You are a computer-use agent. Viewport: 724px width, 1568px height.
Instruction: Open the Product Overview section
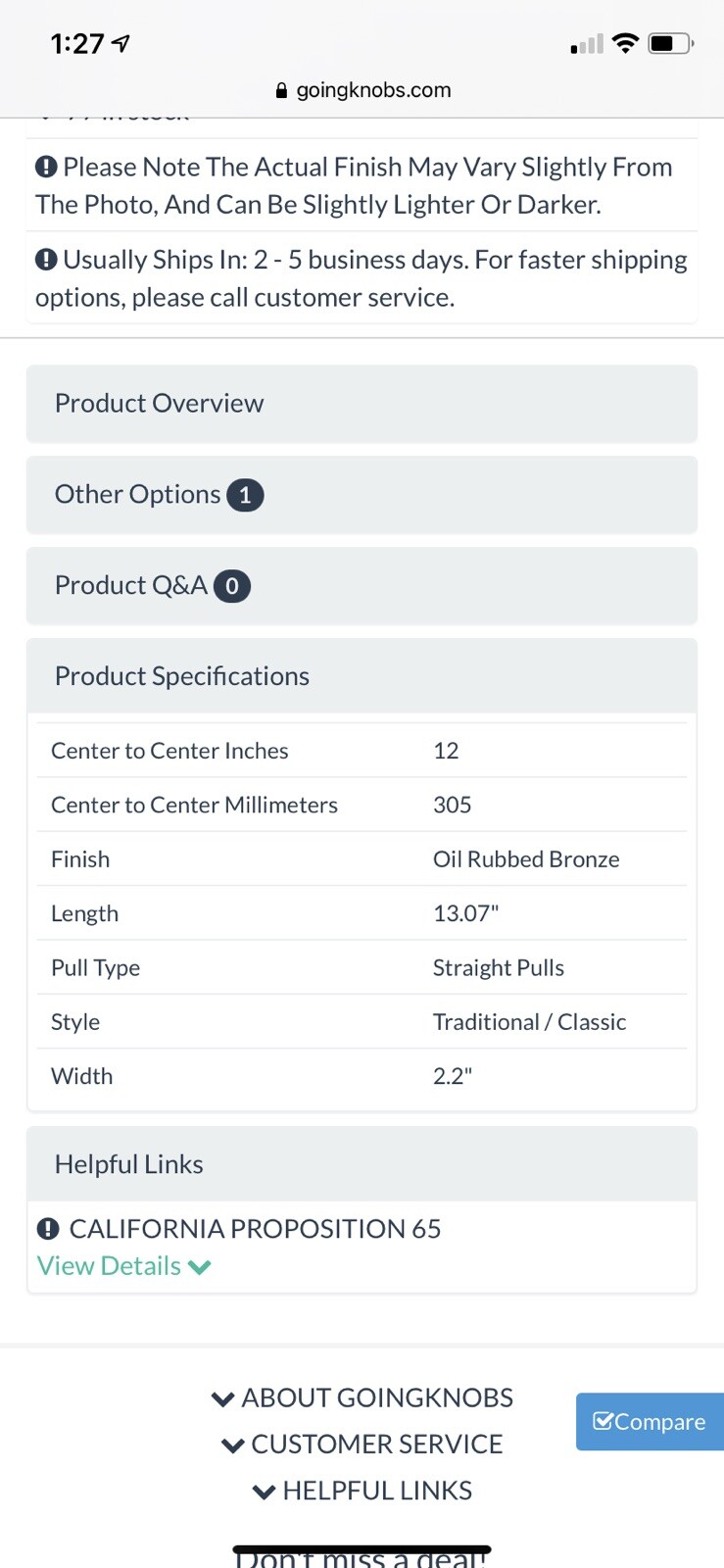pos(362,404)
